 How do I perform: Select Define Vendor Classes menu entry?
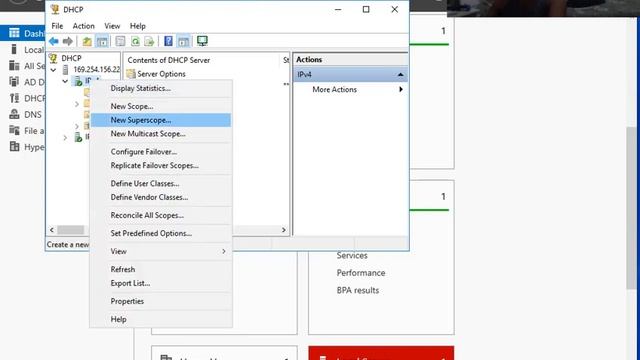pos(161,197)
